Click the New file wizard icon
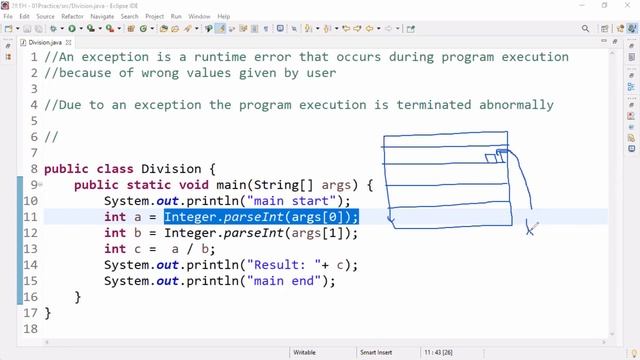 click(8, 29)
